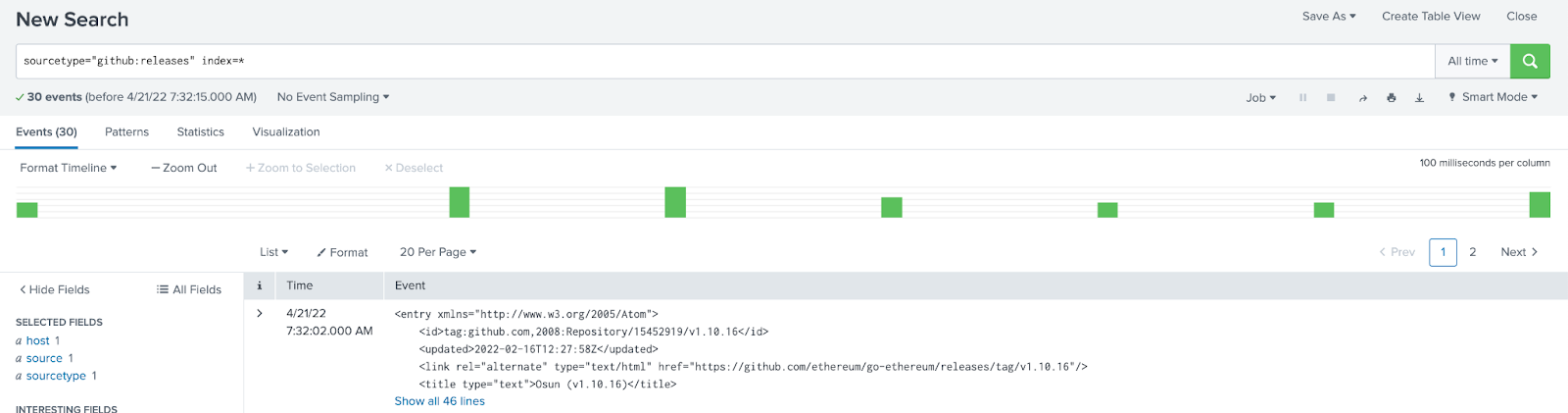Screen dimensions: 1568x413
Task: Switch to the Visualization tab
Action: pos(286,131)
